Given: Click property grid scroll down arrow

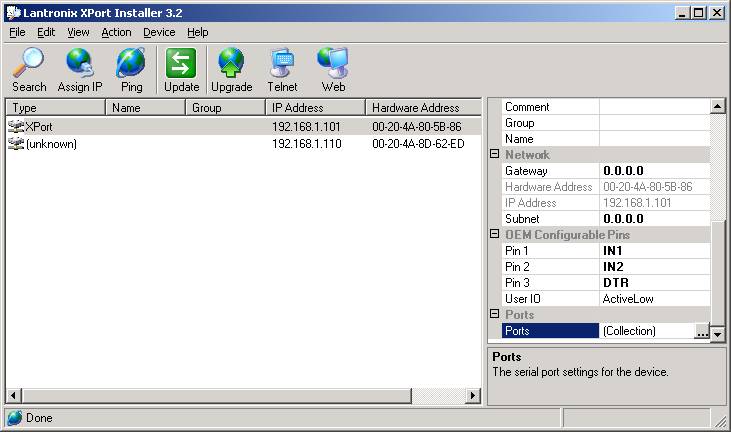Looking at the screenshot, I should pyautogui.click(x=717, y=334).
